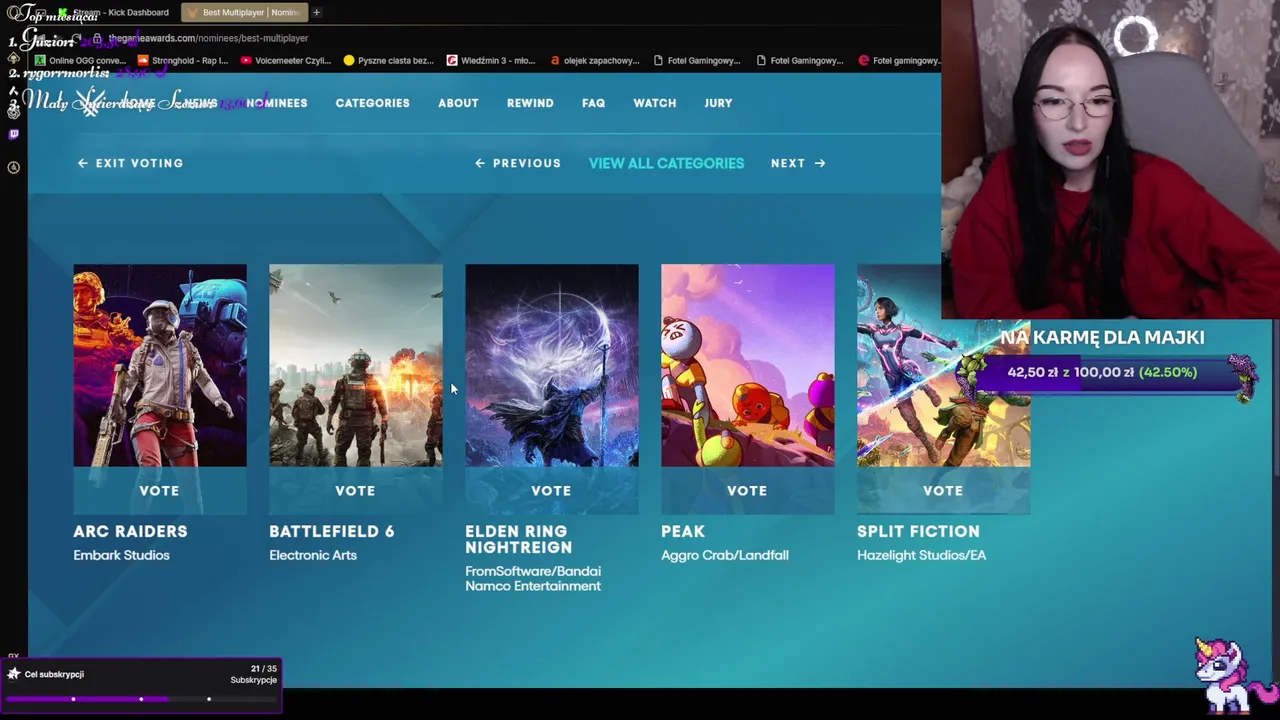Image resolution: width=1280 pixels, height=720 pixels.
Task: Open the olejek zapachowy bookmark
Action: coord(594,60)
